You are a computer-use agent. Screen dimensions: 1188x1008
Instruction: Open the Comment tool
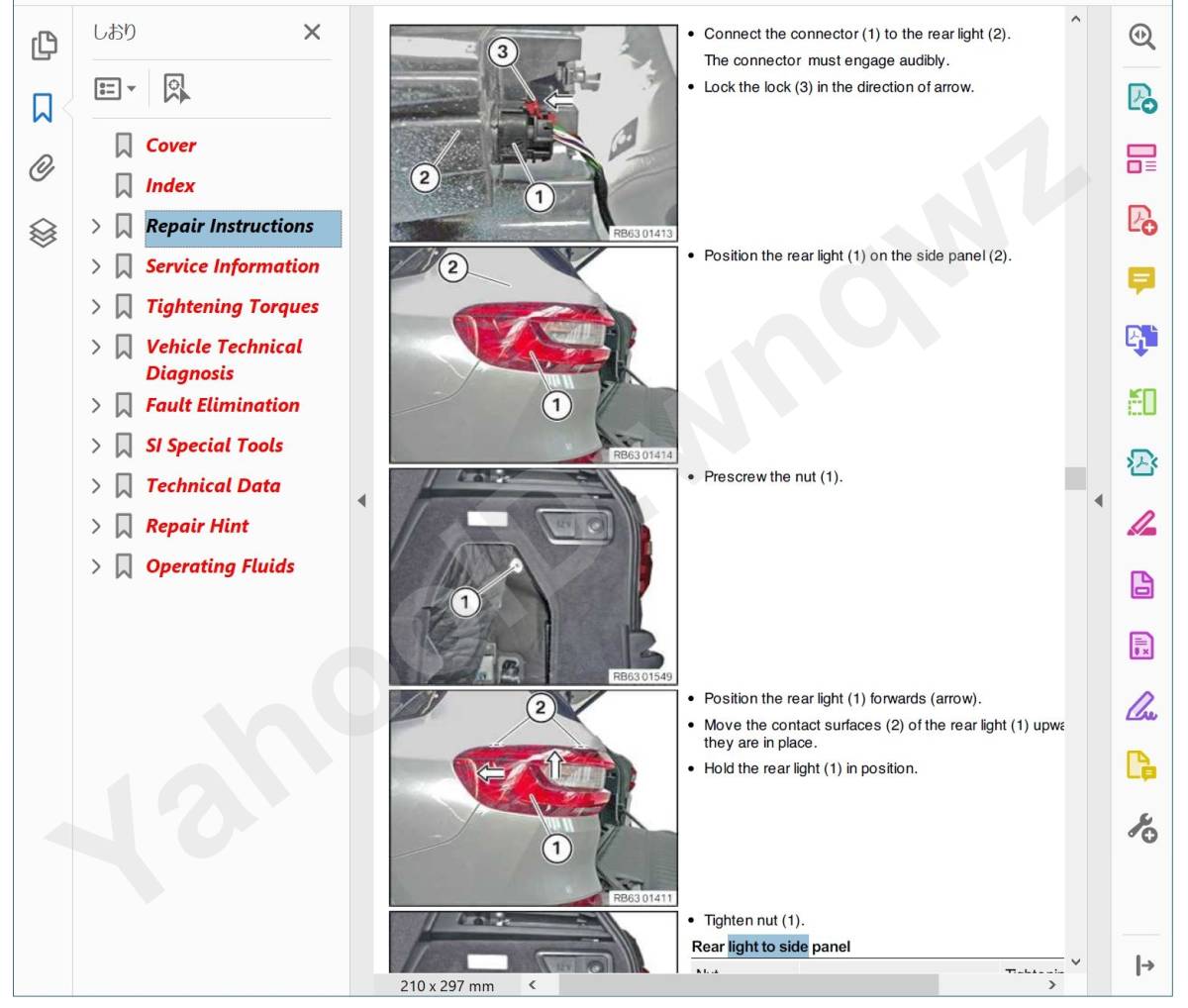coord(1141,280)
